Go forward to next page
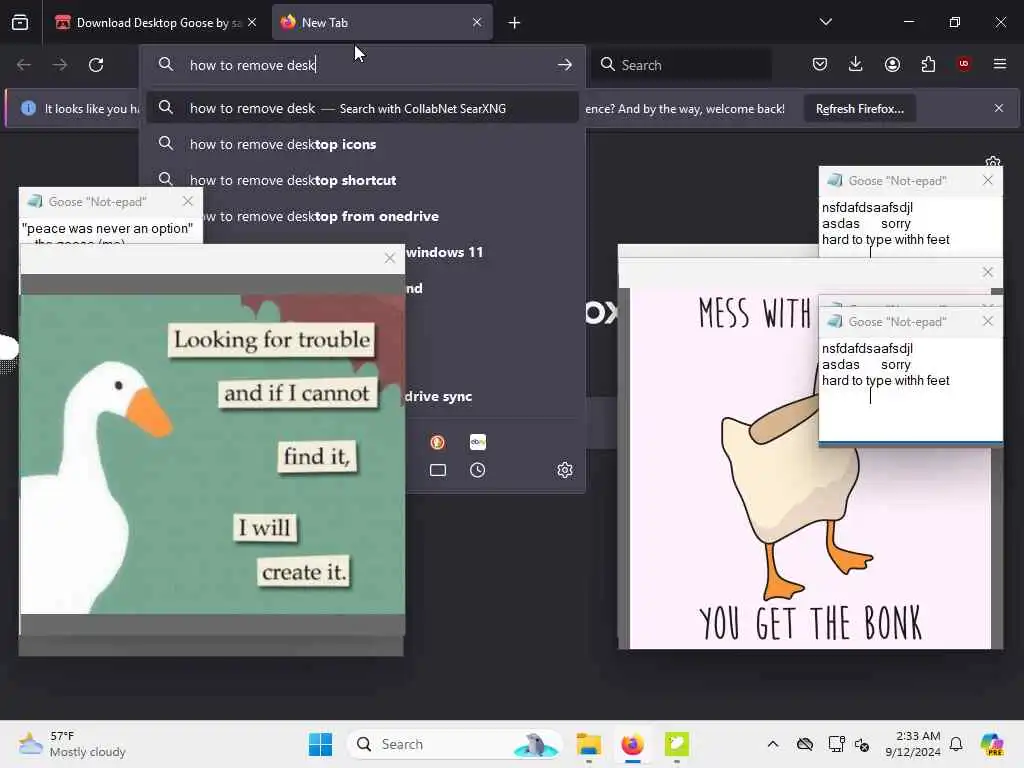 59,65
